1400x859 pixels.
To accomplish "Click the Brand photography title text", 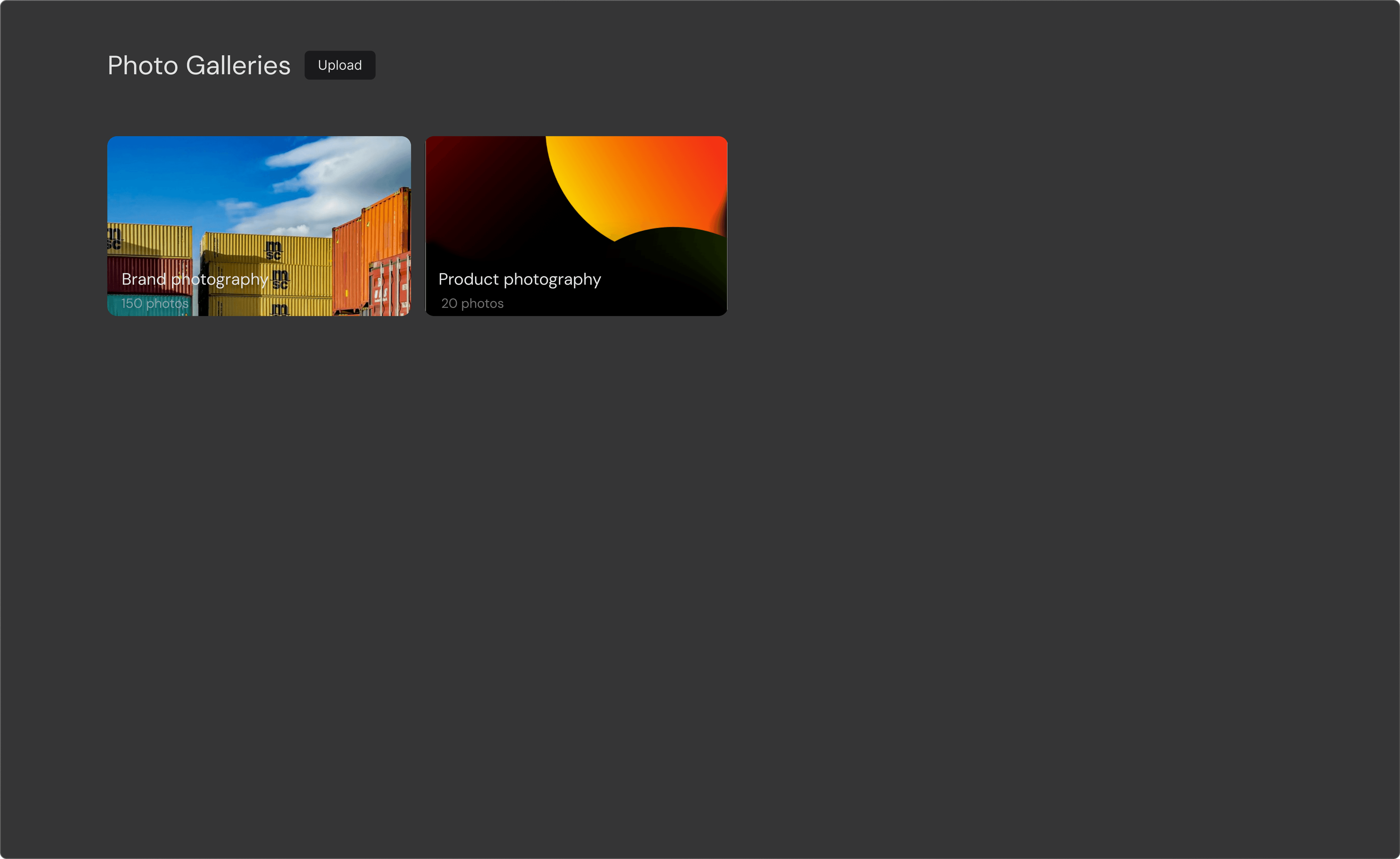I will tap(195, 279).
